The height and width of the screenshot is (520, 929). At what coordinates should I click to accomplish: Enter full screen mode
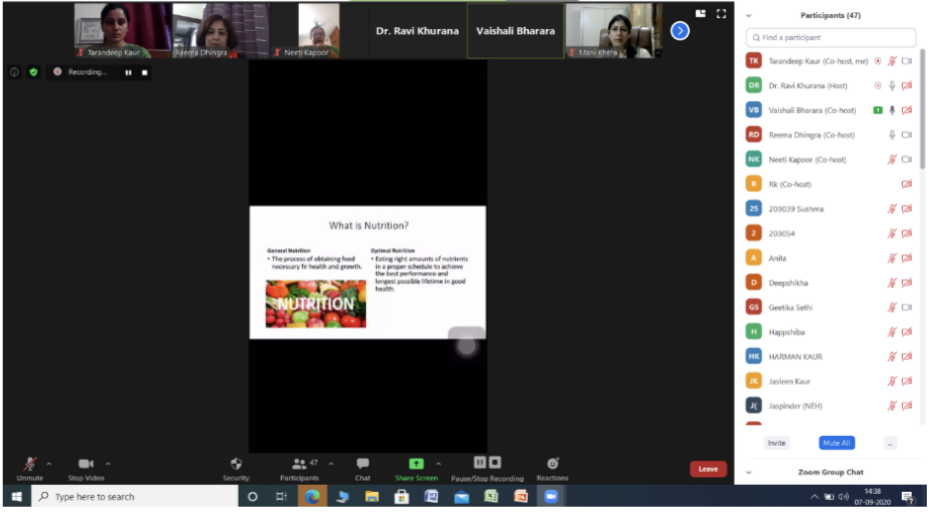coord(721,14)
